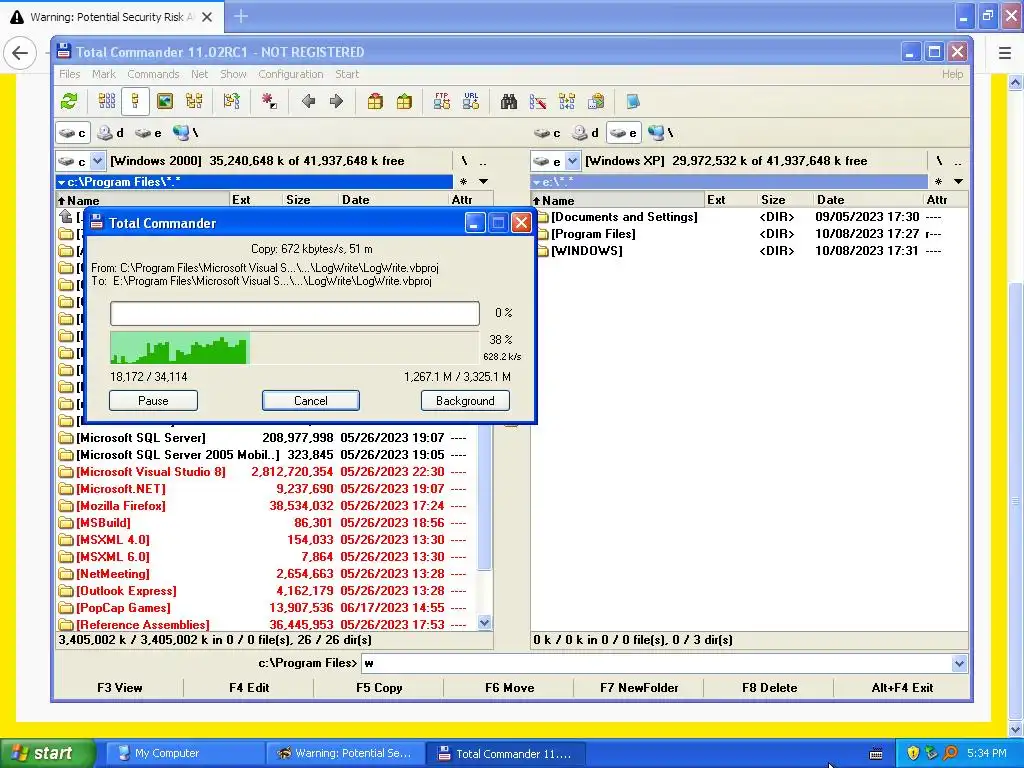1024x768 pixels.
Task: Open the Help menu
Action: pyautogui.click(x=952, y=74)
